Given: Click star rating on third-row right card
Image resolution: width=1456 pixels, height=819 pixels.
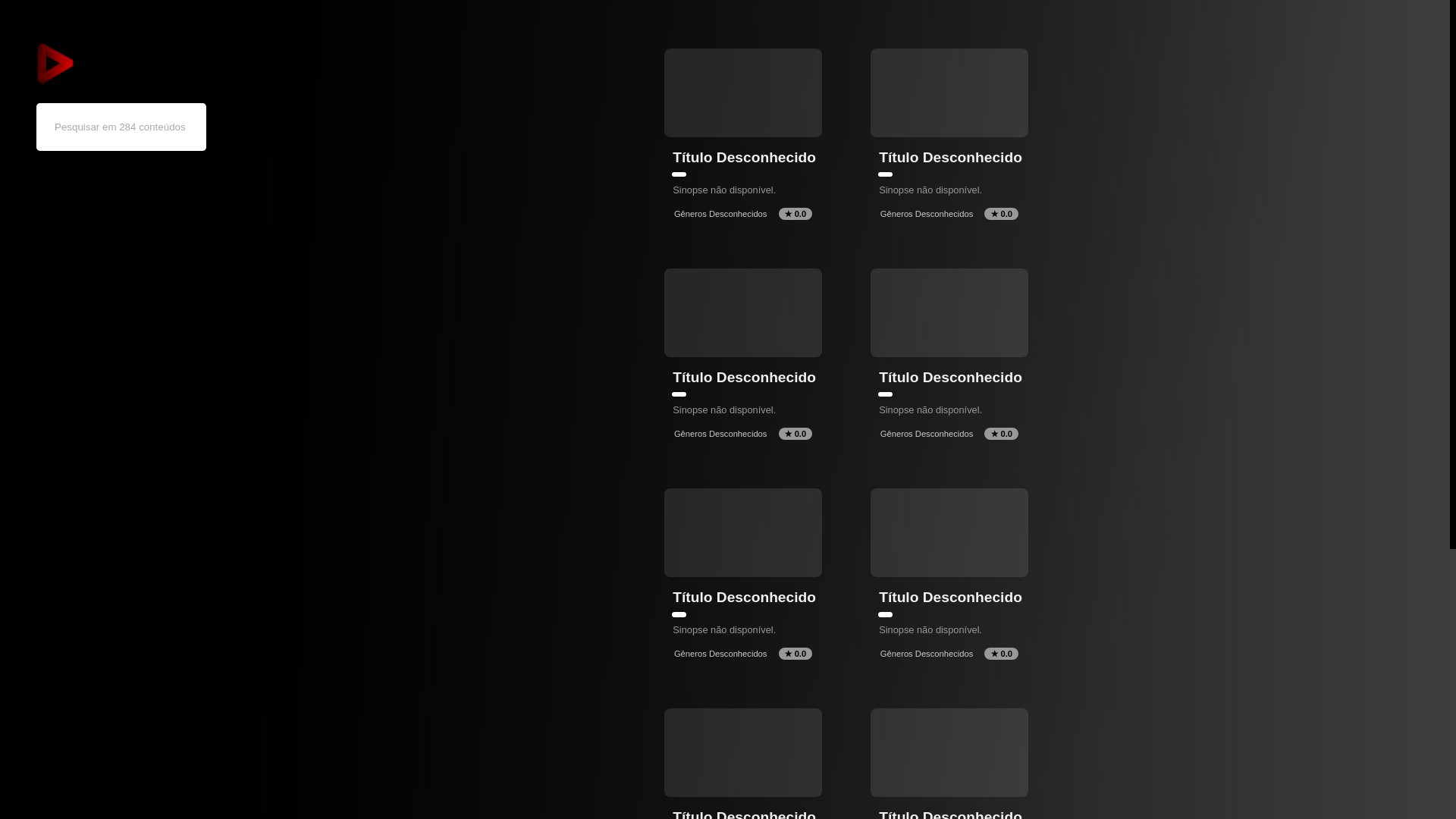Looking at the screenshot, I should (1001, 654).
